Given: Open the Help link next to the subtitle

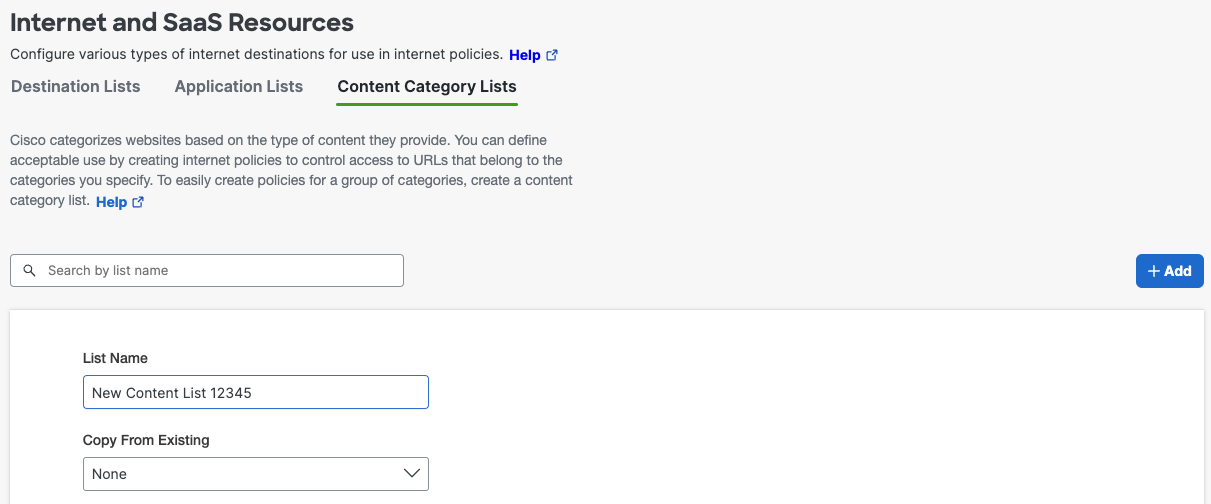Looking at the screenshot, I should click(525, 55).
